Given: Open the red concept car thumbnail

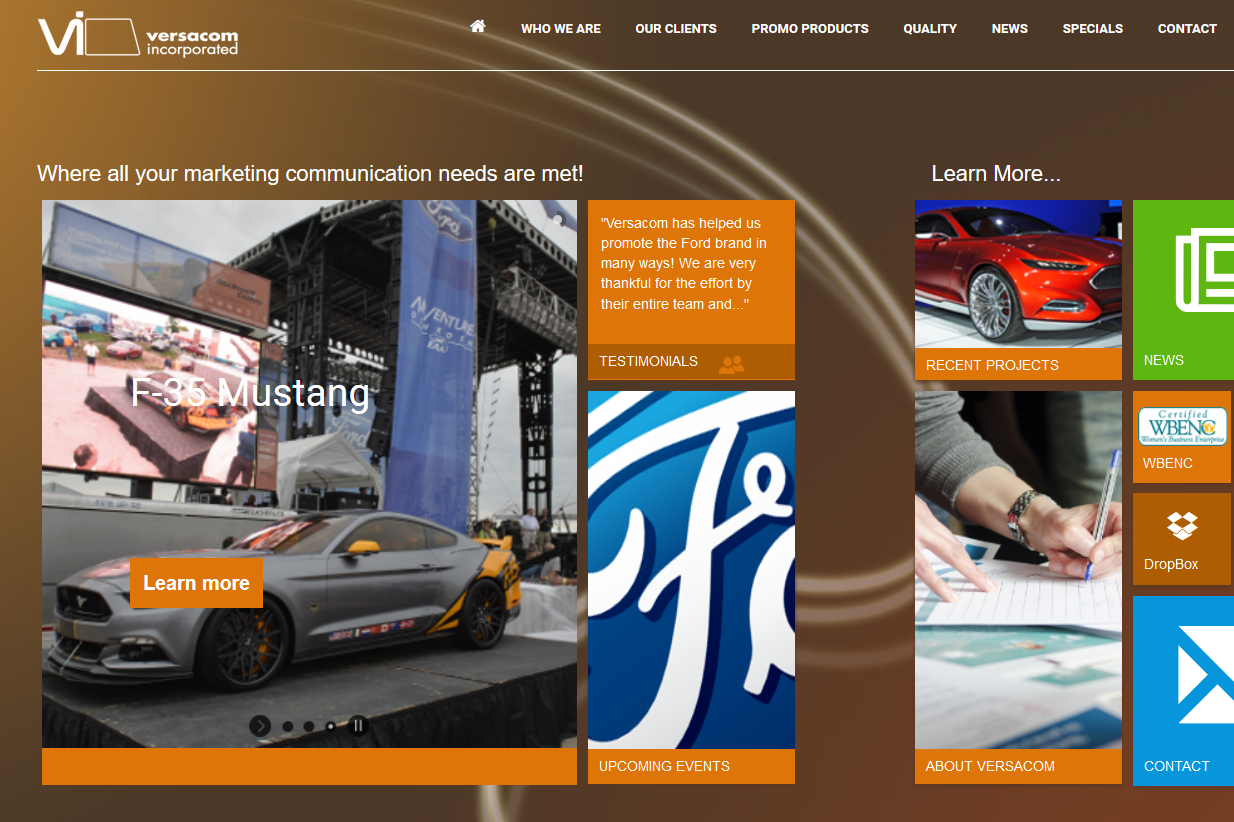Looking at the screenshot, I should coord(1018,274).
